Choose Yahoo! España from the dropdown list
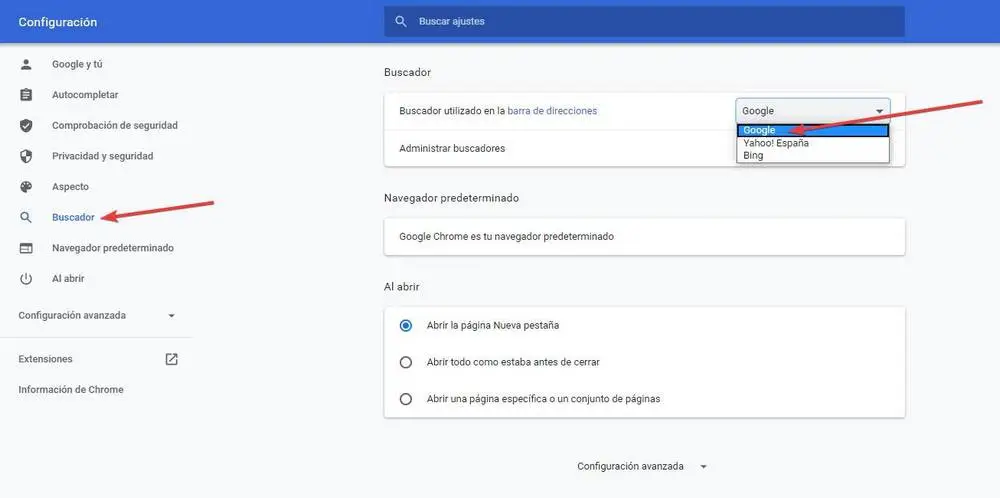 coord(776,143)
